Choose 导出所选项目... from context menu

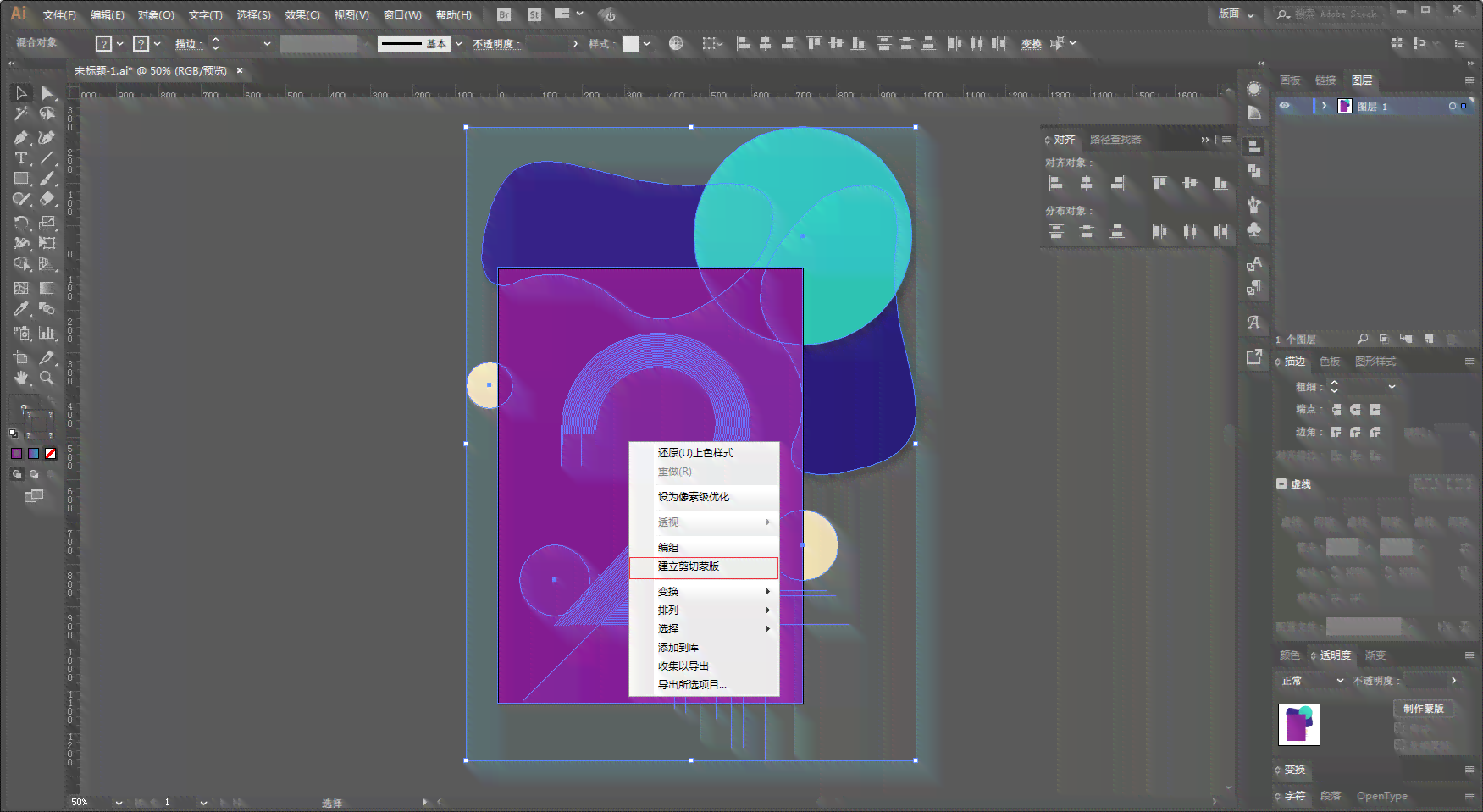(x=704, y=684)
